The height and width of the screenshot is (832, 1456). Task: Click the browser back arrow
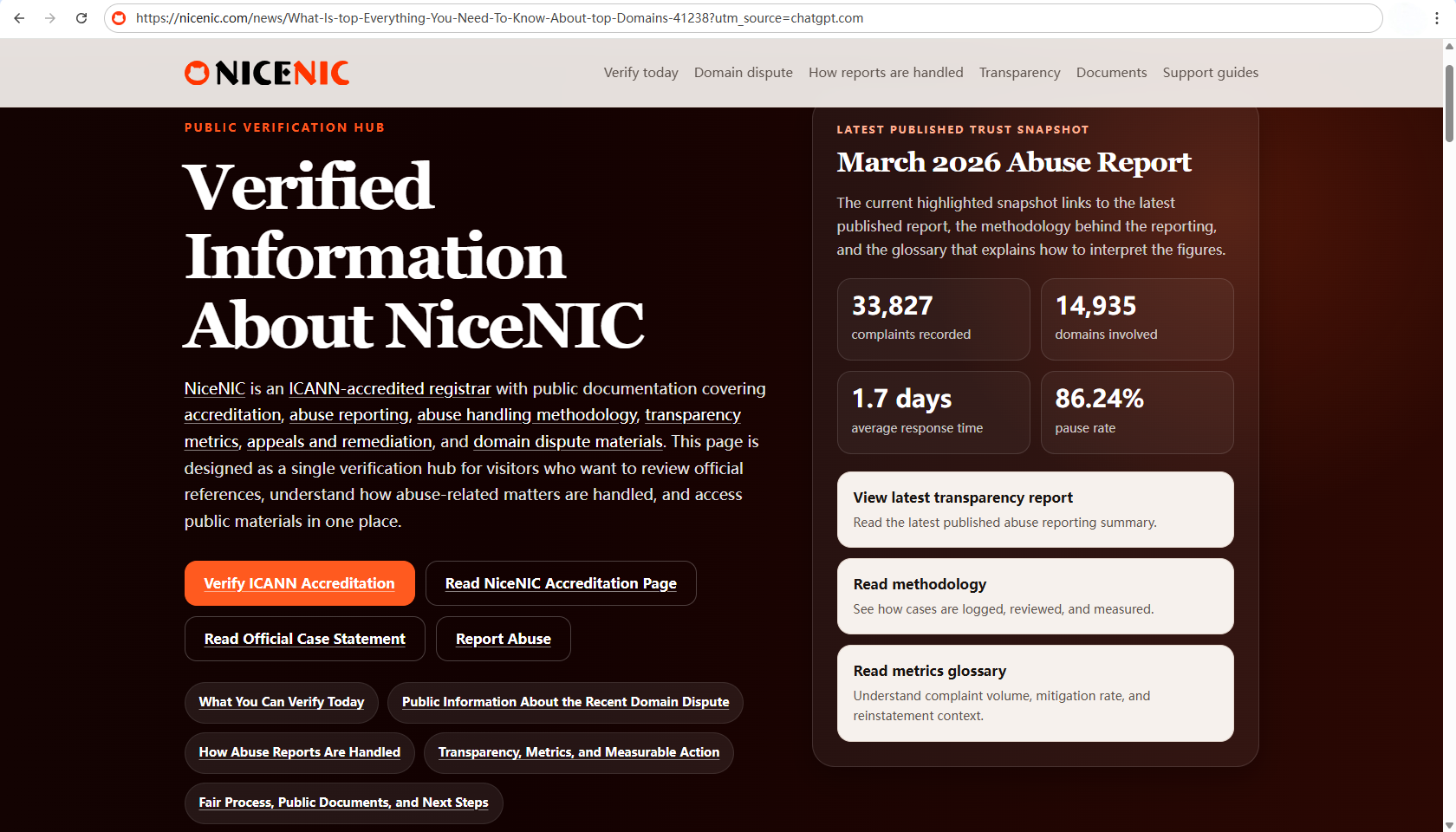click(x=19, y=18)
